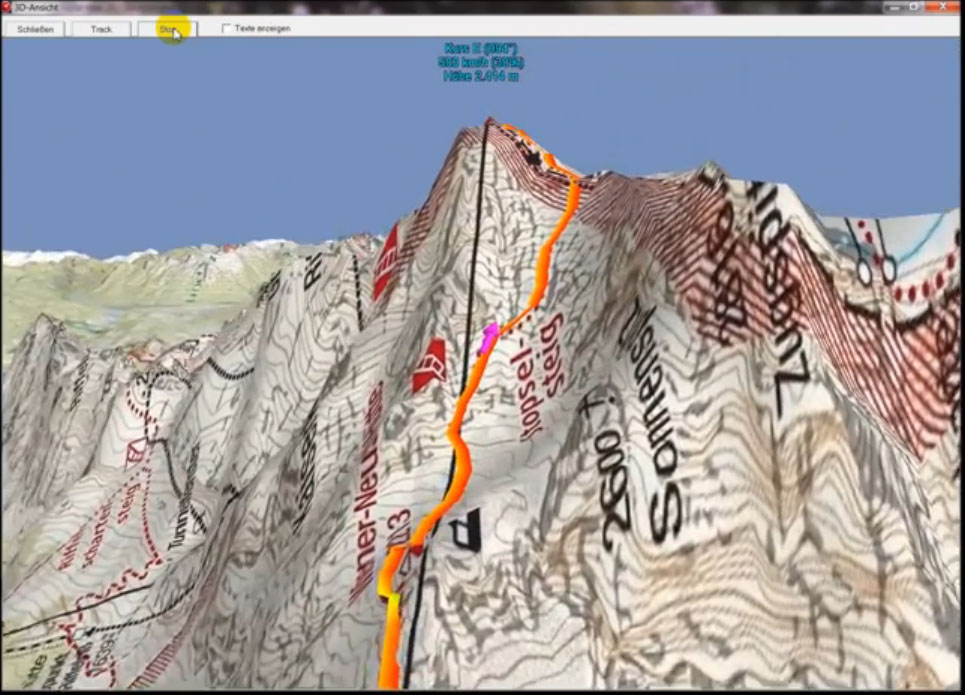Viewport: 965px width, 695px height.
Task: Click the lower red hut symbol beside the track
Action: point(429,366)
